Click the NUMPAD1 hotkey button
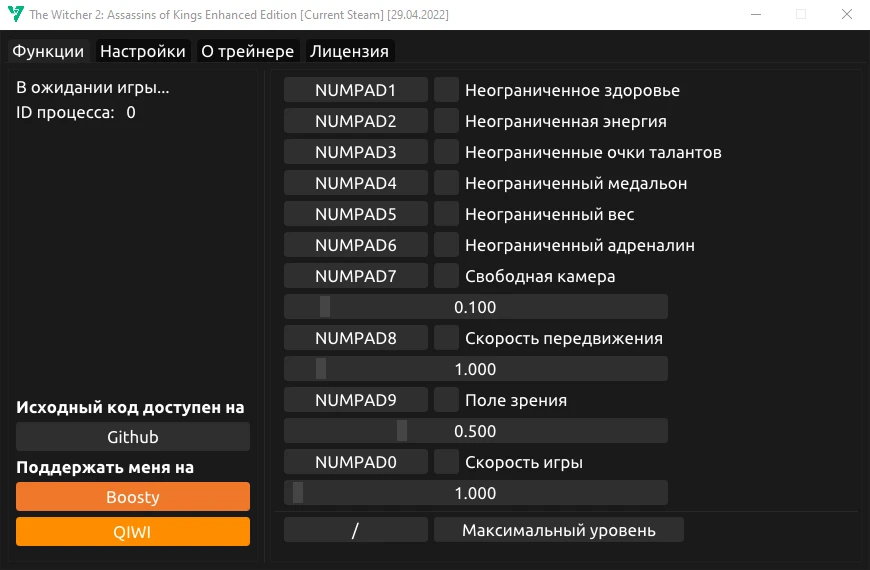Viewport: 870px width, 570px height. tap(356, 90)
